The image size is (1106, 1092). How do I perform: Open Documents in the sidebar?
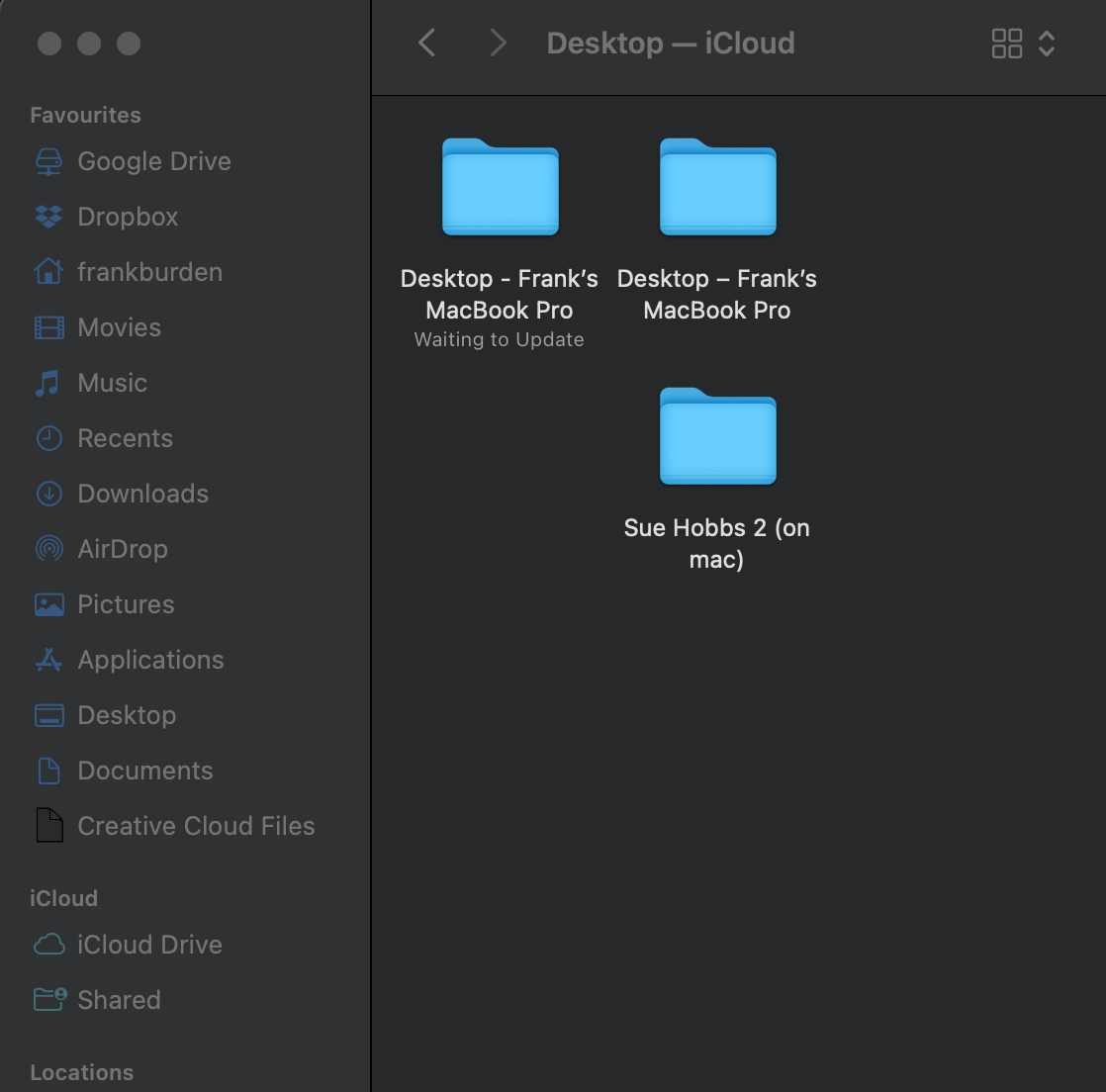point(144,771)
